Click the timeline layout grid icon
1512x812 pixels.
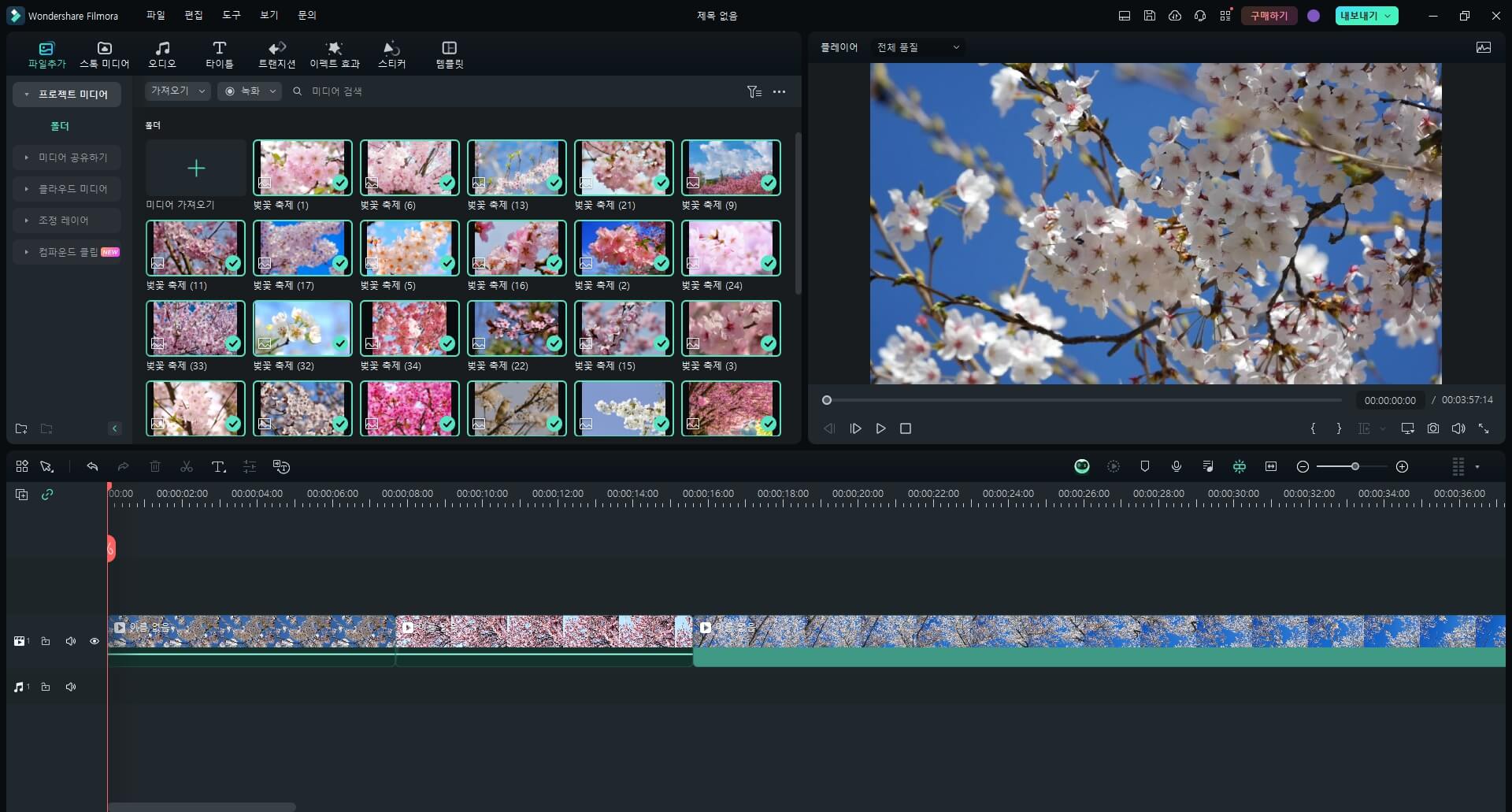click(22, 466)
